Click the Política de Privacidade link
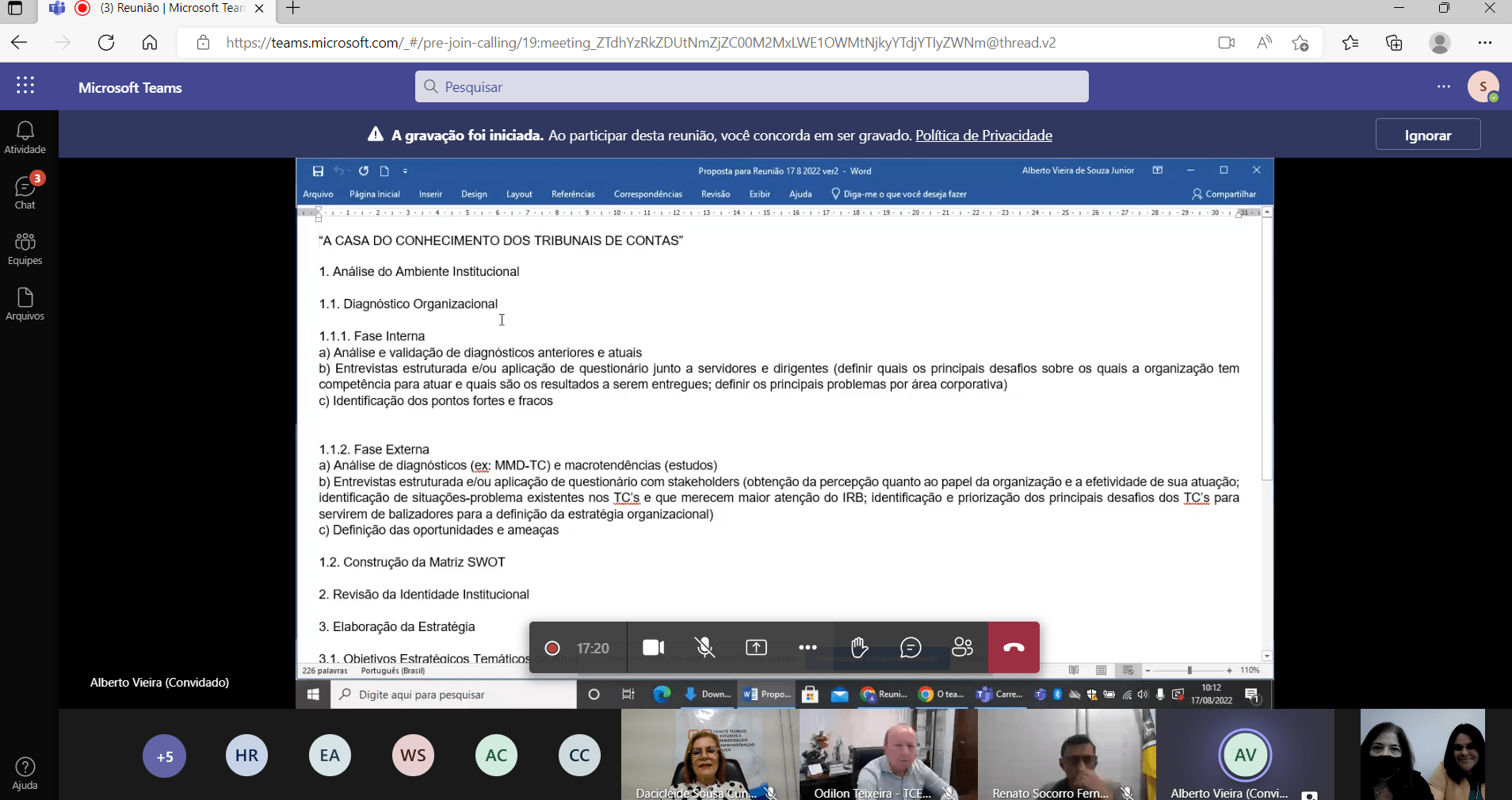The width and height of the screenshot is (1512, 800). tap(983, 136)
